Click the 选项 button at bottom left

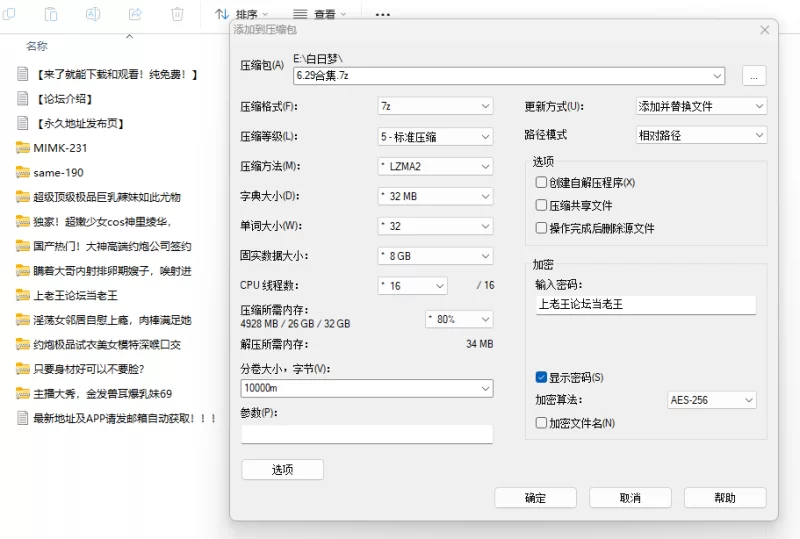[282, 470]
